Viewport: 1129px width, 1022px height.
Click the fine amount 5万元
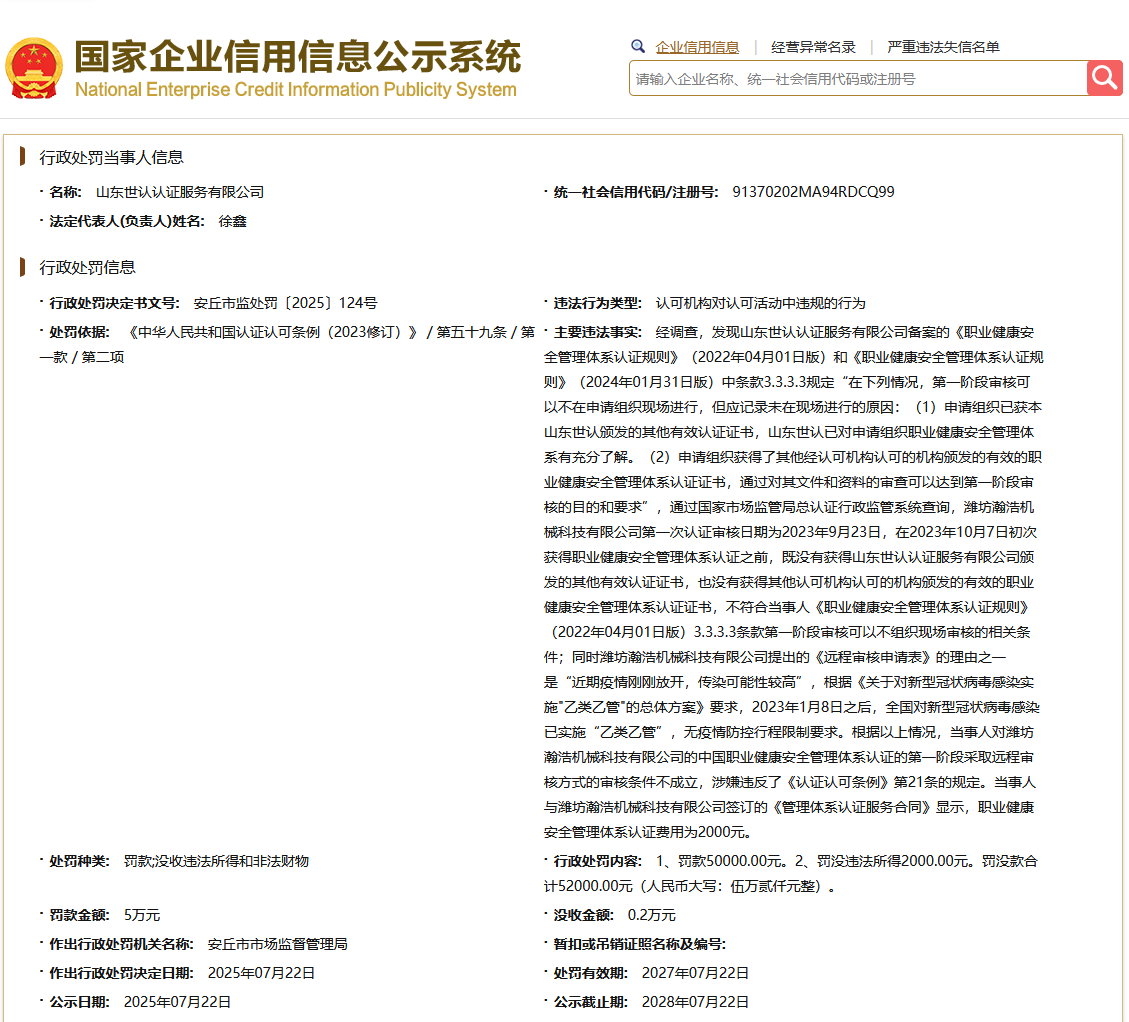pyautogui.click(x=142, y=915)
